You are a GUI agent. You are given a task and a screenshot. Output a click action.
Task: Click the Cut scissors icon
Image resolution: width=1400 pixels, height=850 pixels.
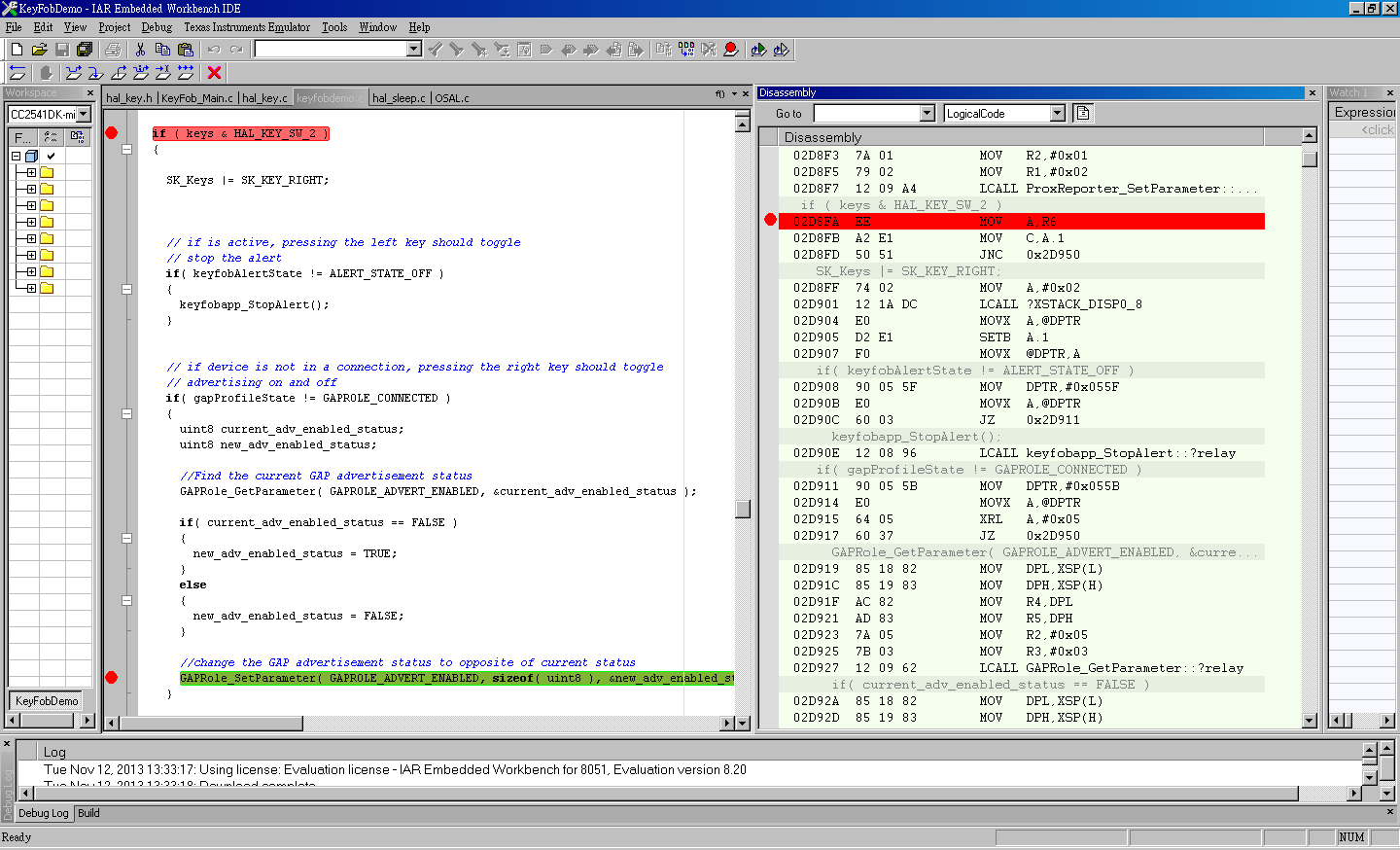[x=140, y=49]
